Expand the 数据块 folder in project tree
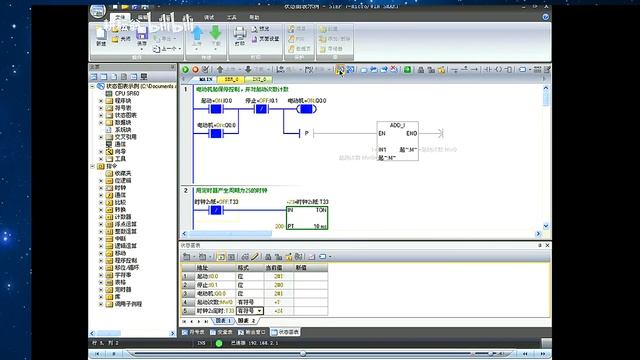Viewport: 640px width, 360px height. pyautogui.click(x=101, y=122)
